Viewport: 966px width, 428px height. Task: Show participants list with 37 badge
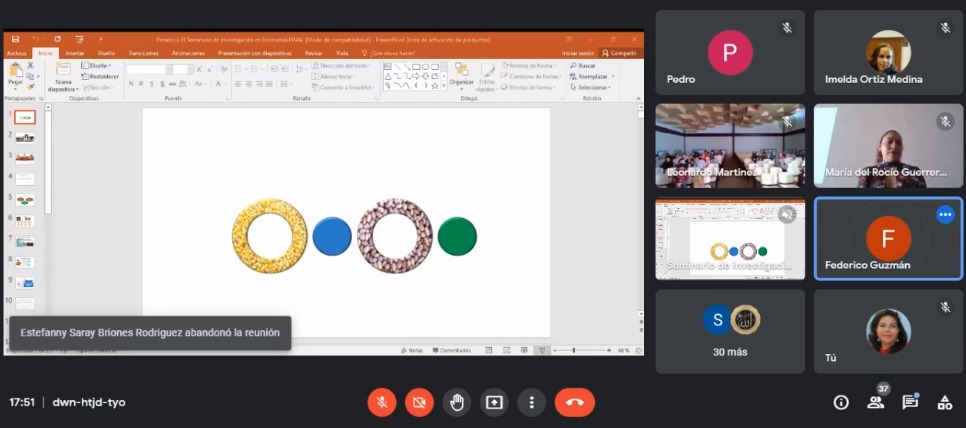pyautogui.click(x=876, y=402)
